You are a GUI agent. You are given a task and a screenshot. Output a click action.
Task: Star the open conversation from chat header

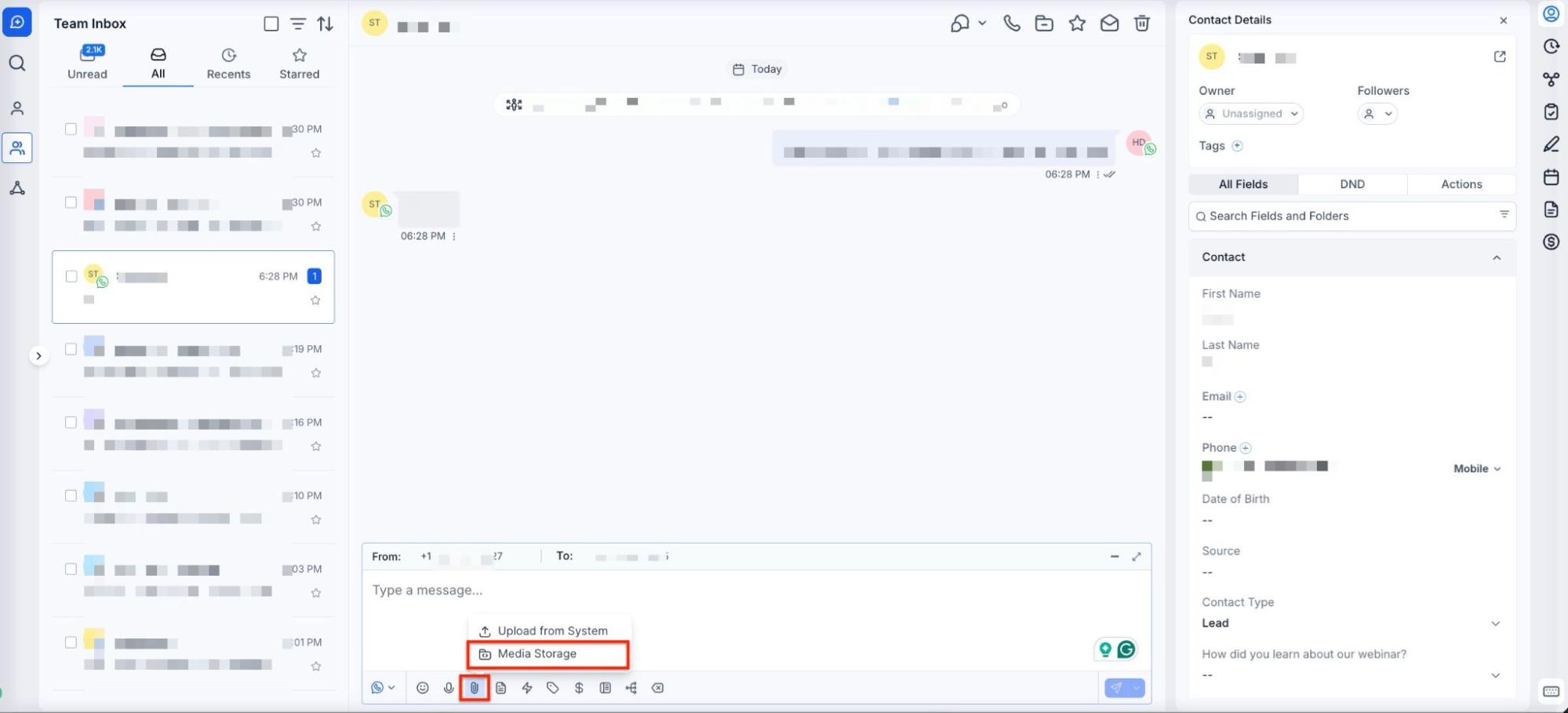click(x=1077, y=24)
